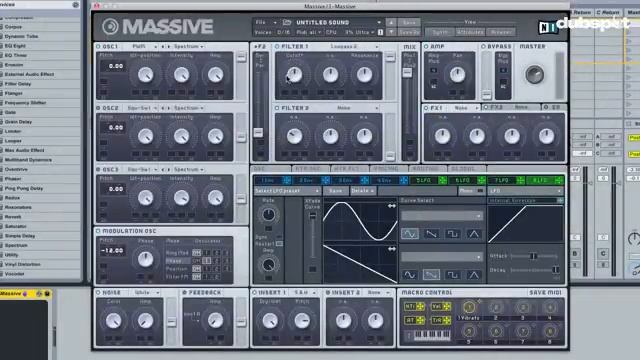Toggle the Noise oscillator power button

[x=98, y=293]
